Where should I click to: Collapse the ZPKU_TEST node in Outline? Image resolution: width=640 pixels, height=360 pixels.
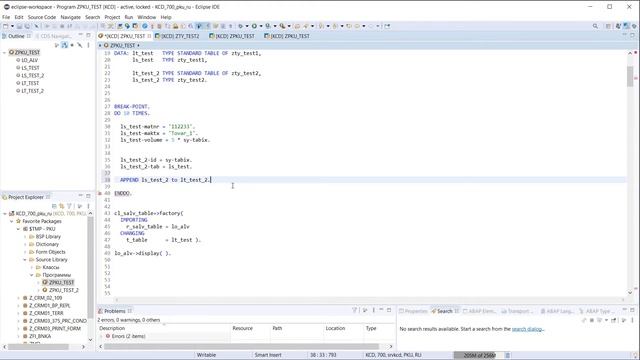4,52
